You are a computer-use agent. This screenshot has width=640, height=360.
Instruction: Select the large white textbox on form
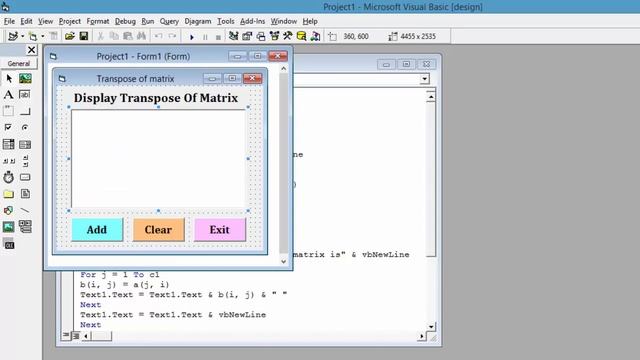tap(158, 159)
